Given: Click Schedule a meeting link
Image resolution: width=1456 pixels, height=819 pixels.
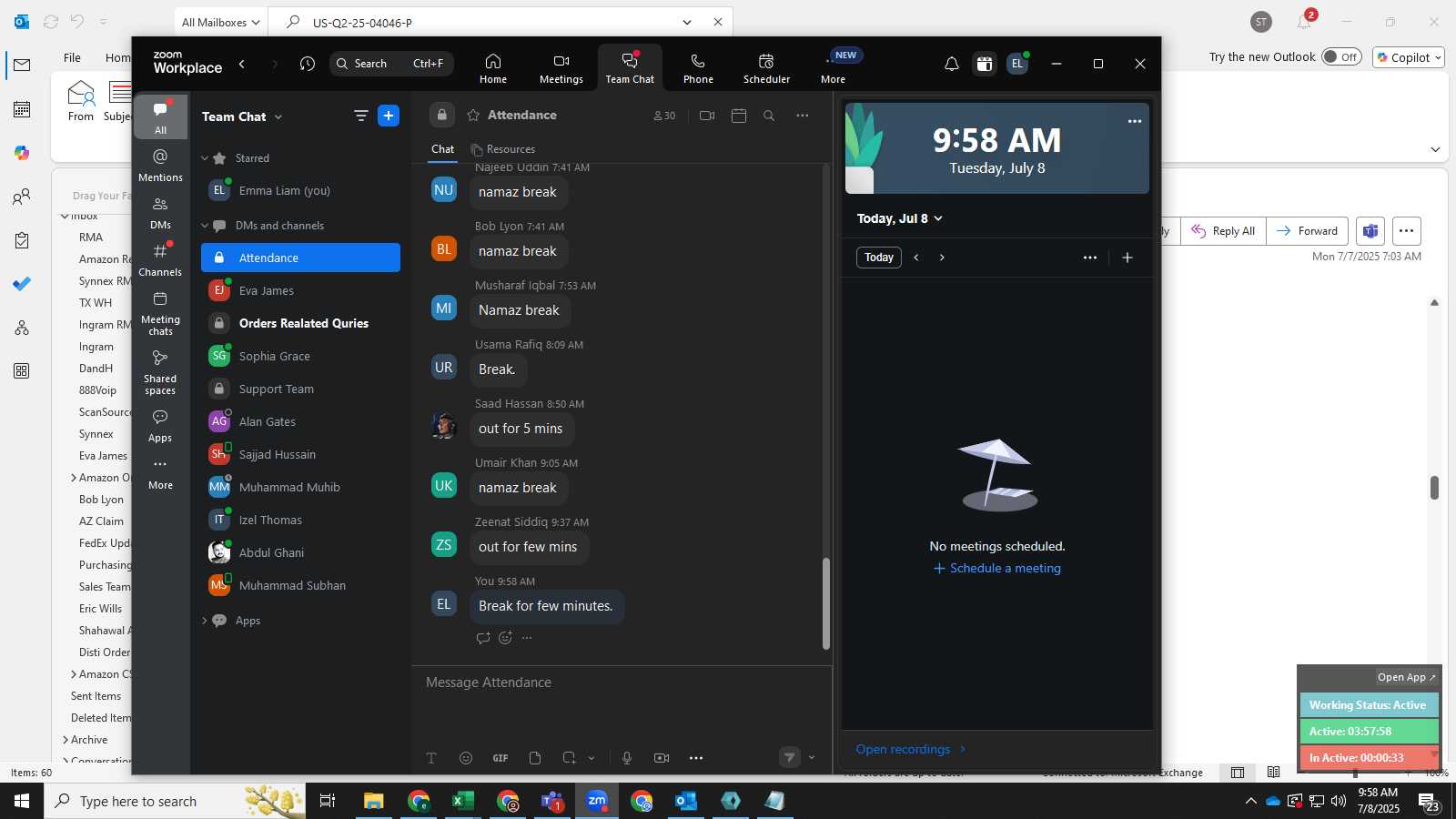Looking at the screenshot, I should pyautogui.click(x=997, y=568).
